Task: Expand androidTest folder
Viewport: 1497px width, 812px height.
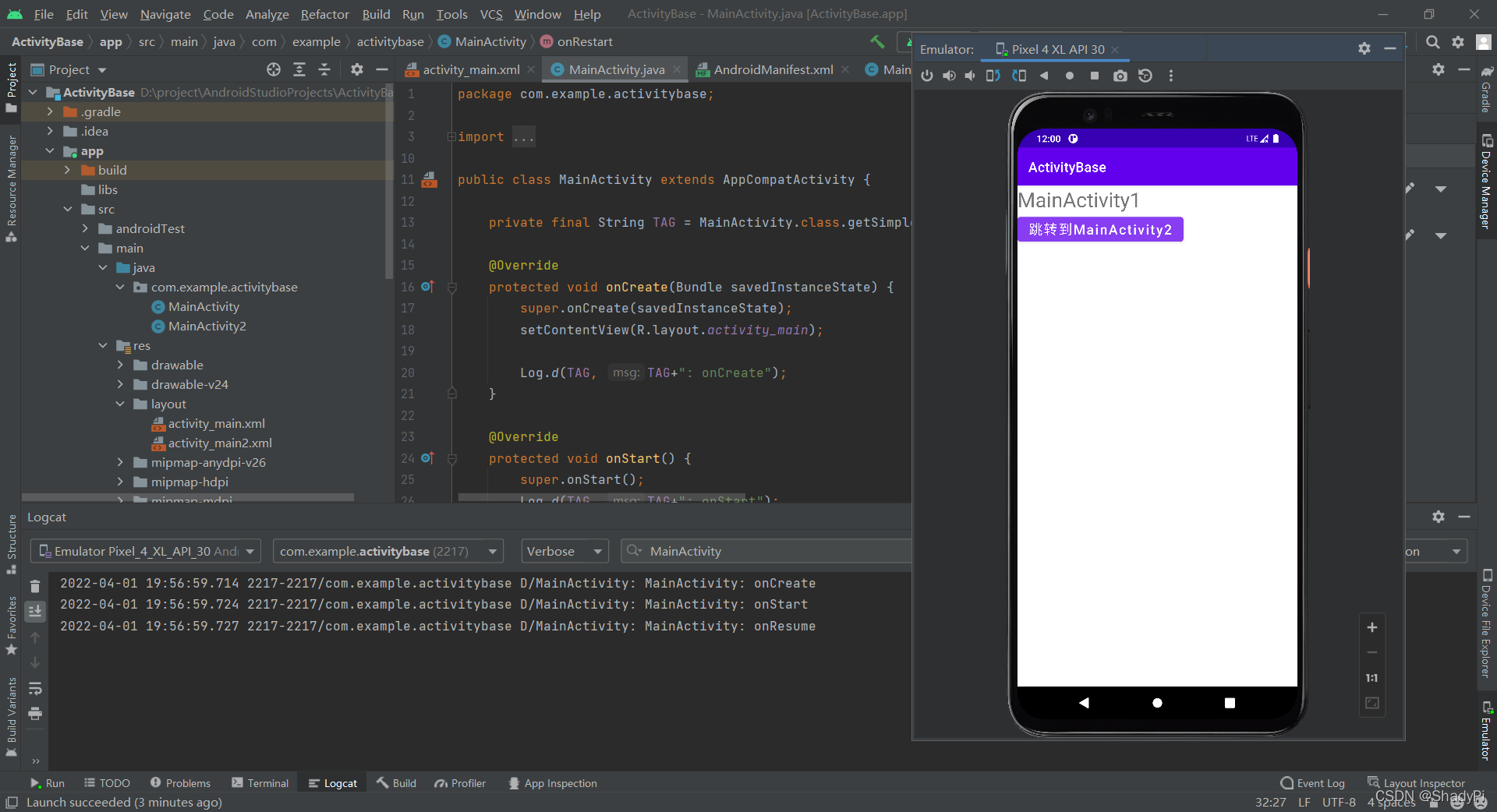Action: click(85, 228)
